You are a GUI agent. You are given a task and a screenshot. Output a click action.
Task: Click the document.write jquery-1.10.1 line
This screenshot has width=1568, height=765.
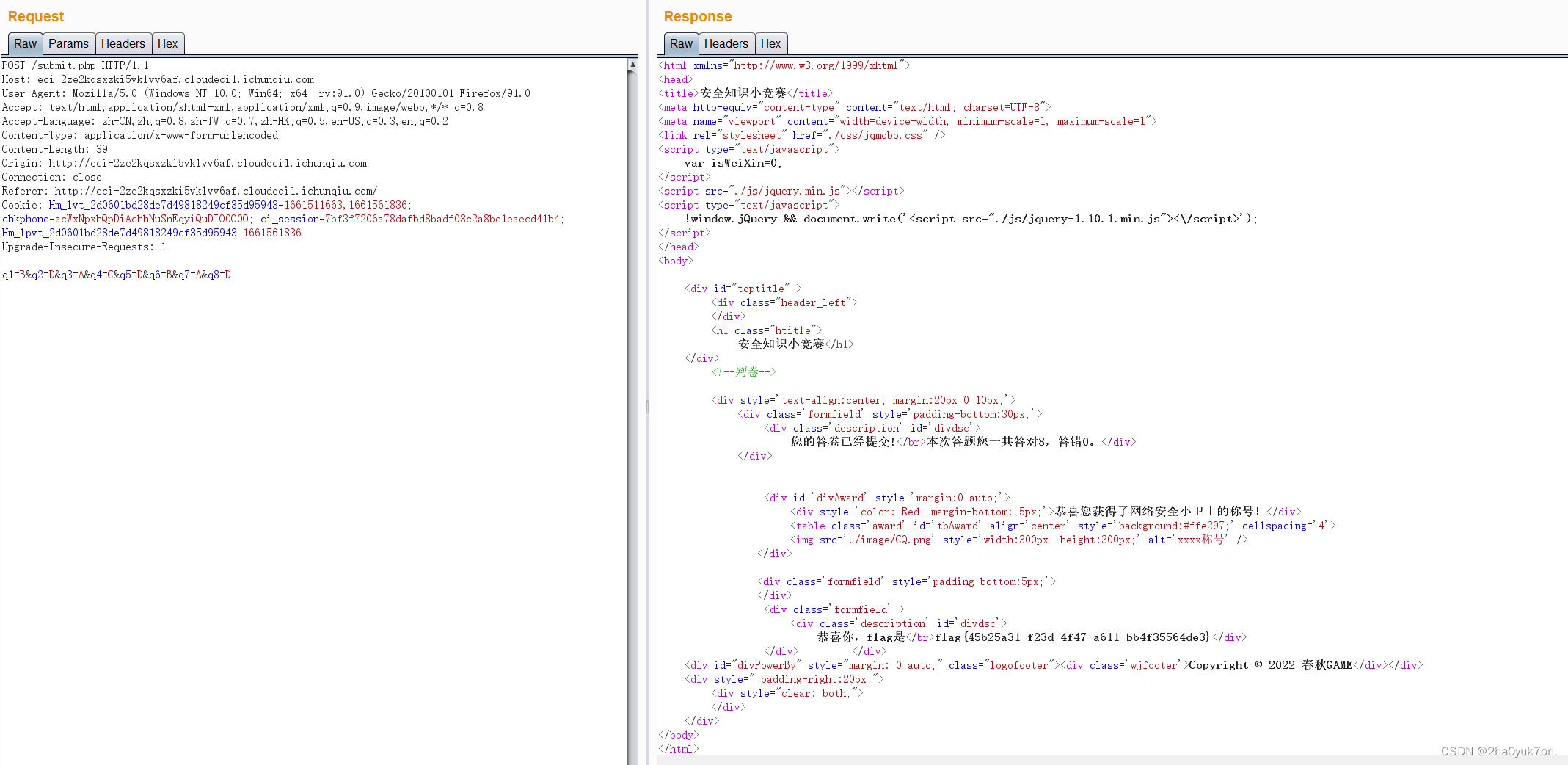click(x=971, y=219)
